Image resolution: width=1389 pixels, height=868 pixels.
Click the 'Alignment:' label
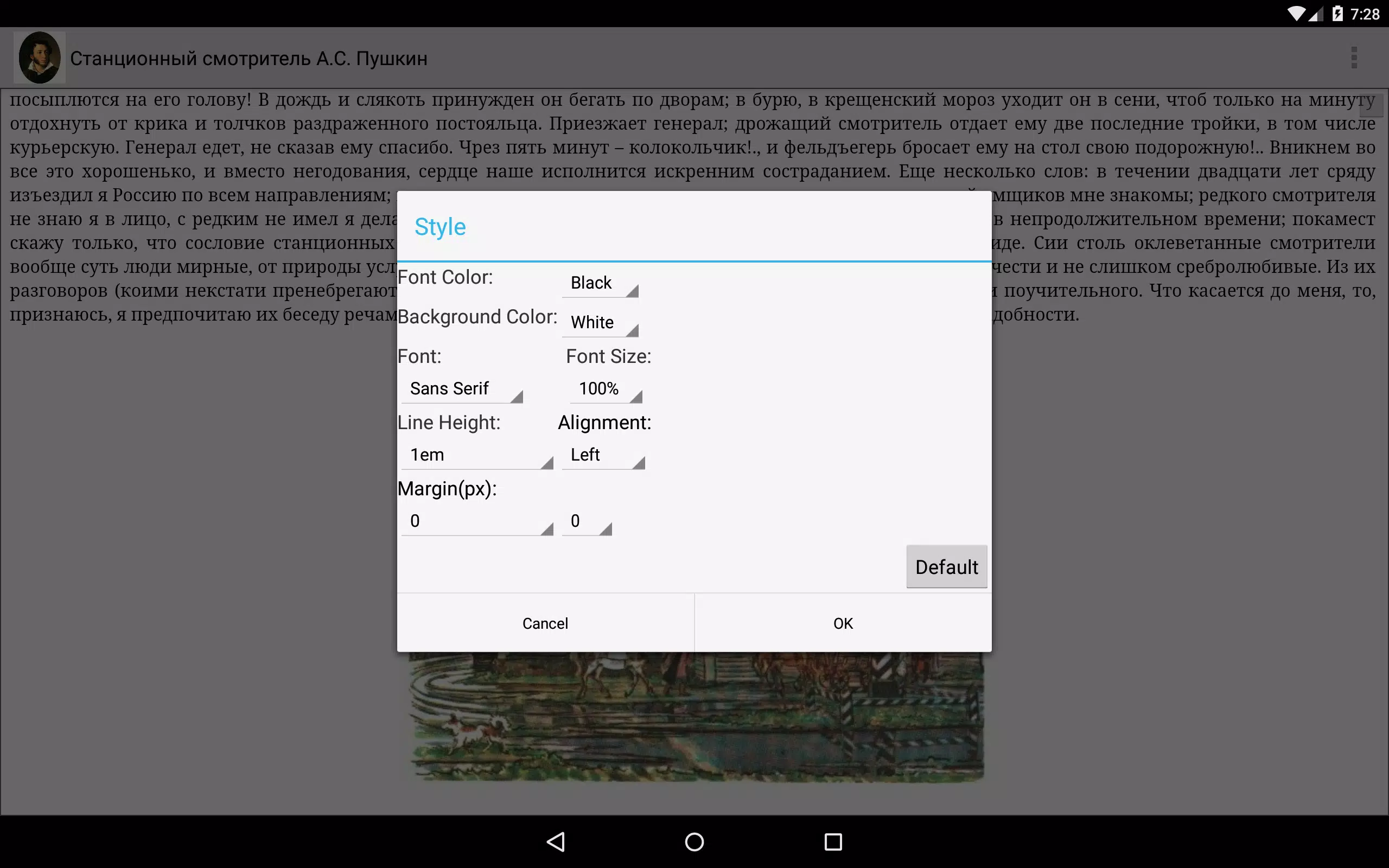pyautogui.click(x=604, y=423)
